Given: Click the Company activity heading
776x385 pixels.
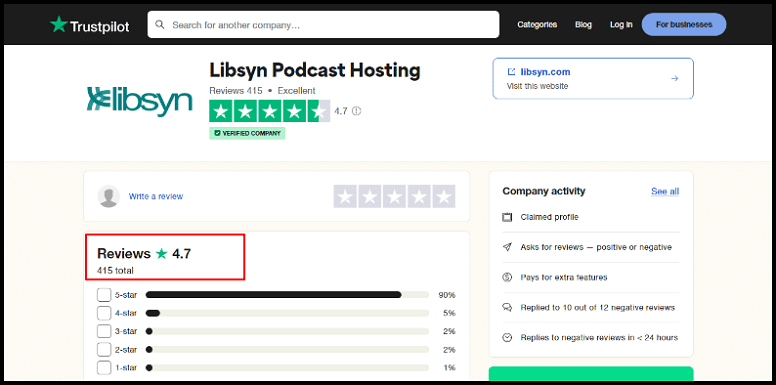Looking at the screenshot, I should coord(544,191).
